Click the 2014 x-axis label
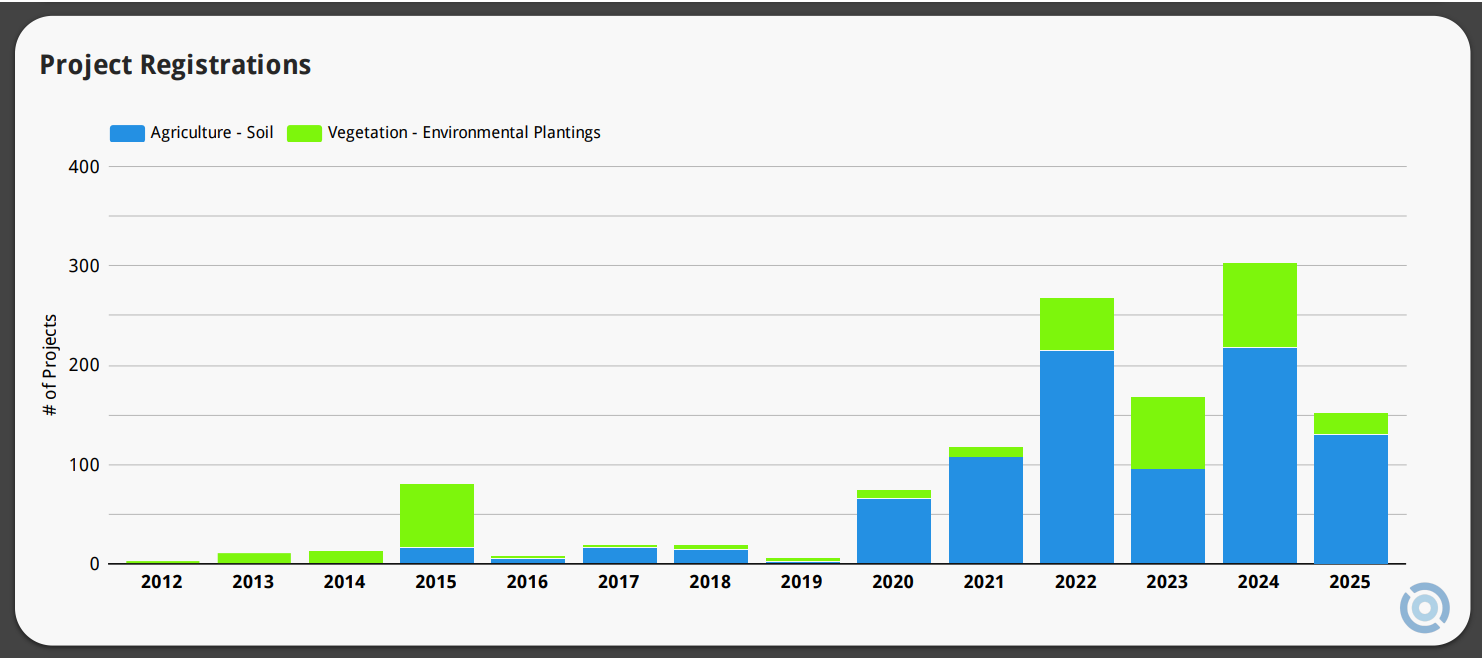 (x=345, y=582)
